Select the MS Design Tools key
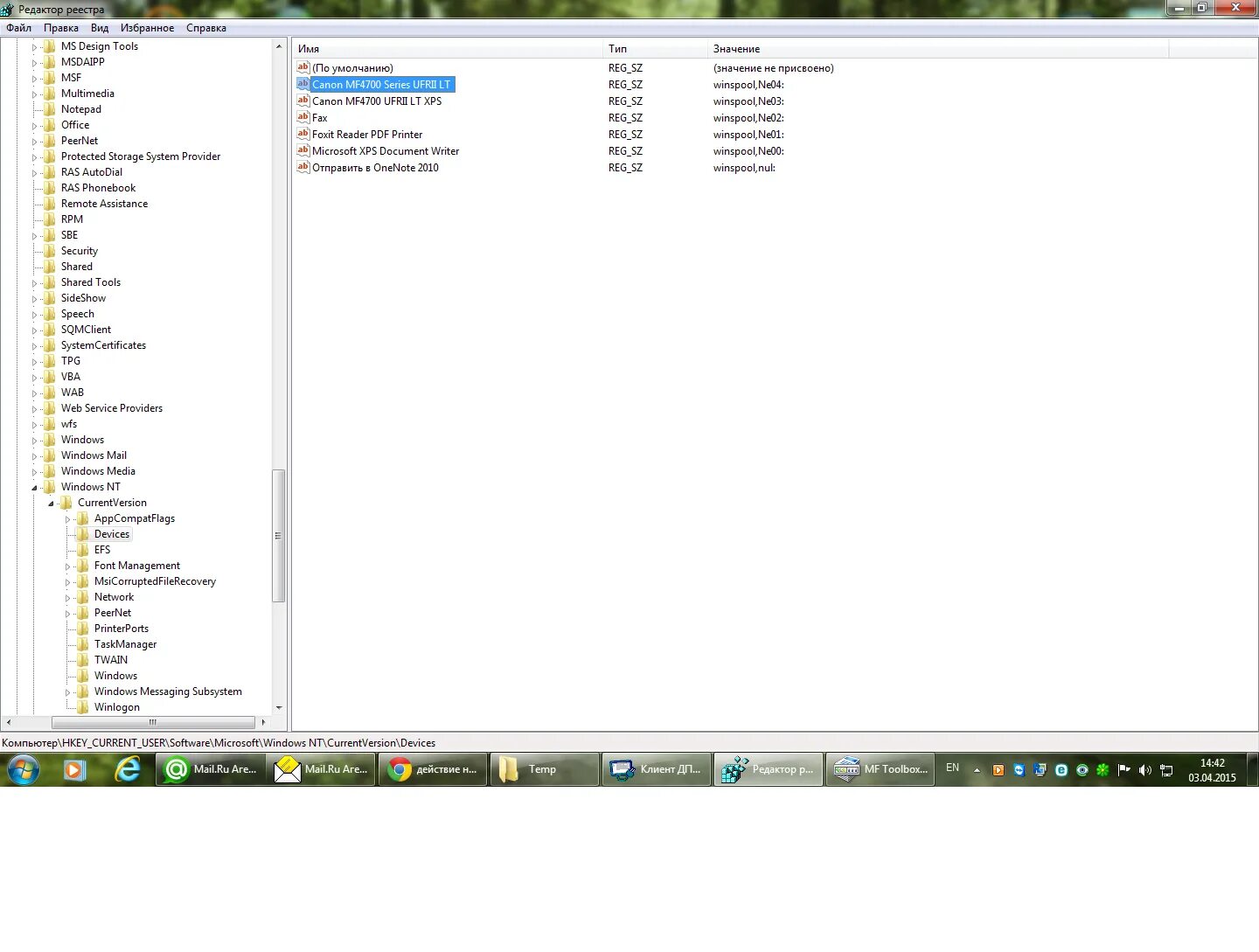 tap(100, 46)
